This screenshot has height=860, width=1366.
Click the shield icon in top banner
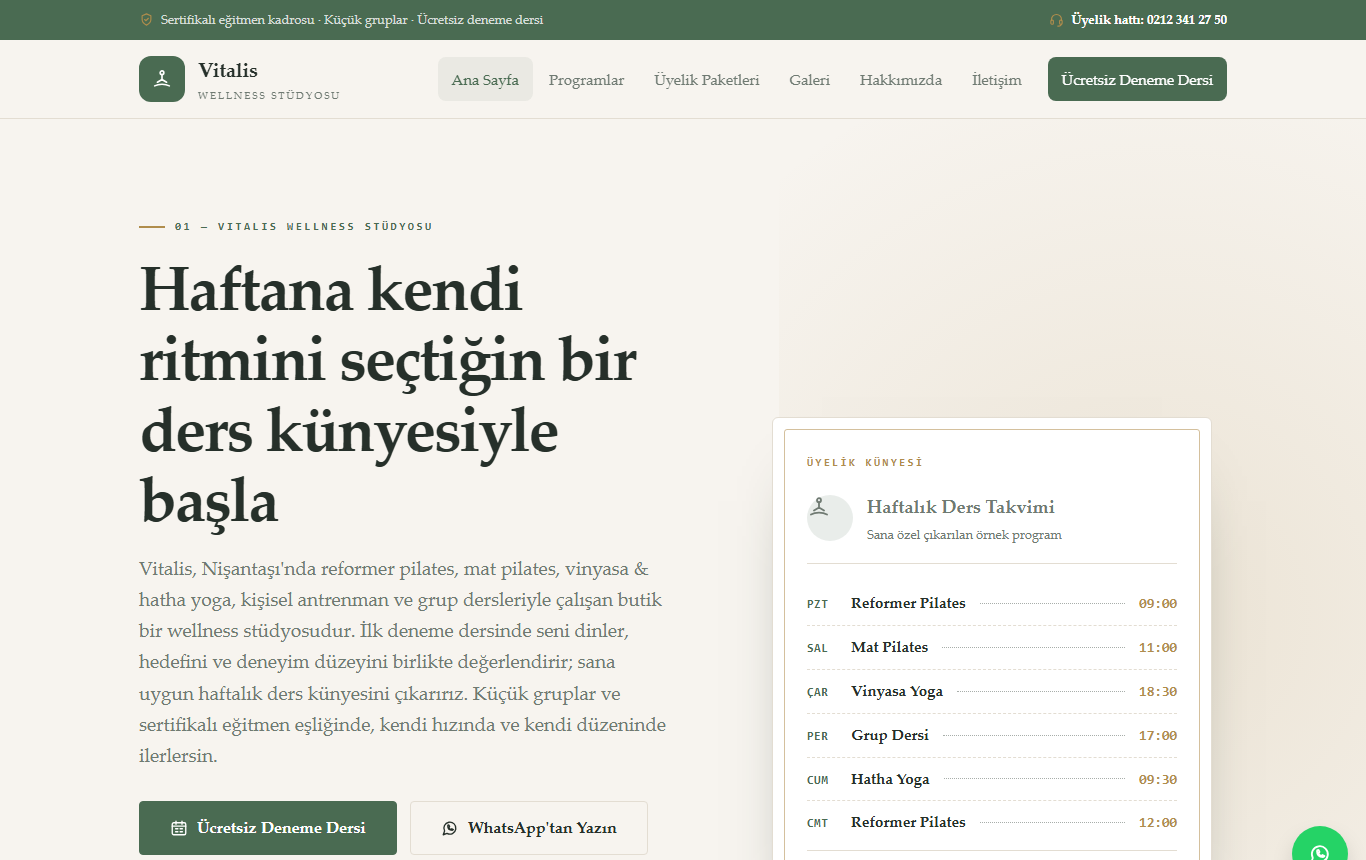click(147, 20)
